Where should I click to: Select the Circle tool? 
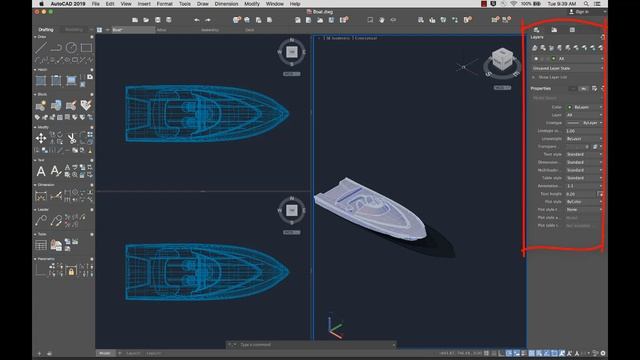pos(71,48)
